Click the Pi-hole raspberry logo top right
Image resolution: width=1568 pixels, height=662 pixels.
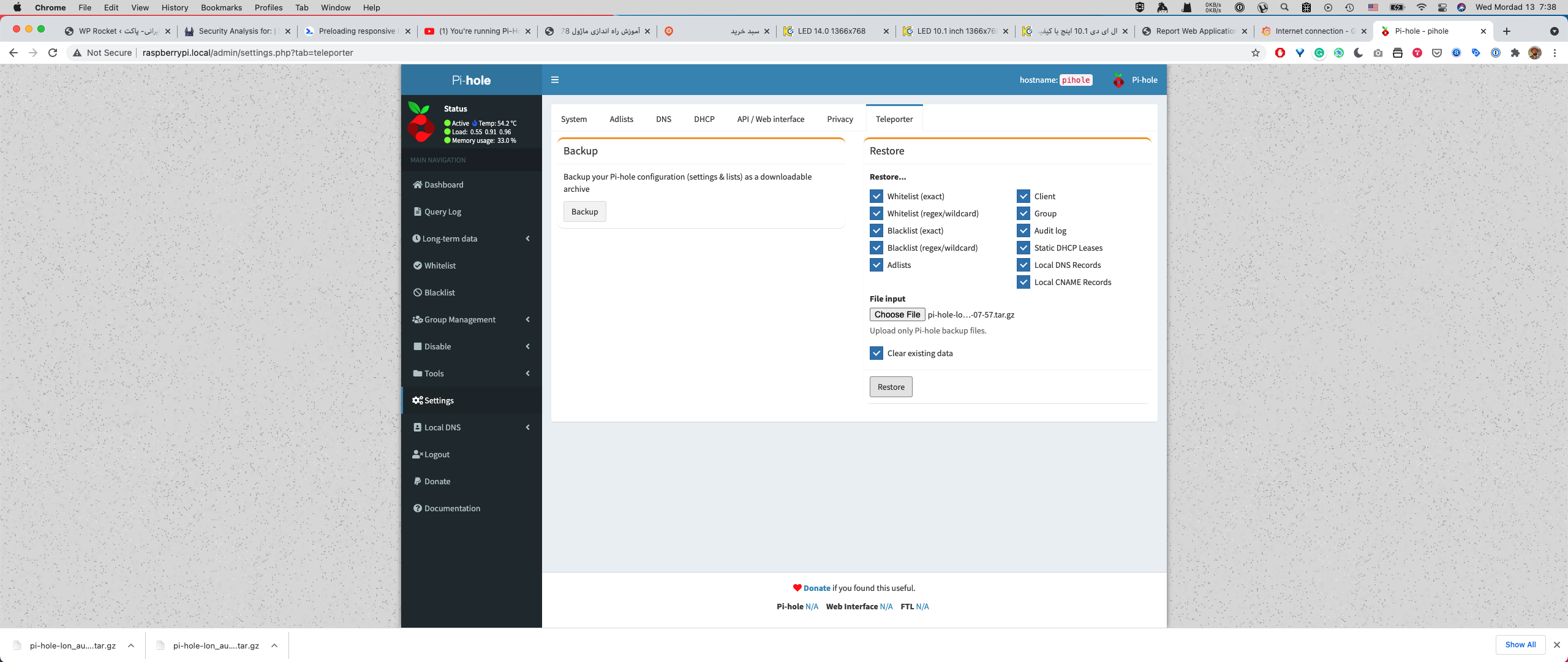point(1118,80)
